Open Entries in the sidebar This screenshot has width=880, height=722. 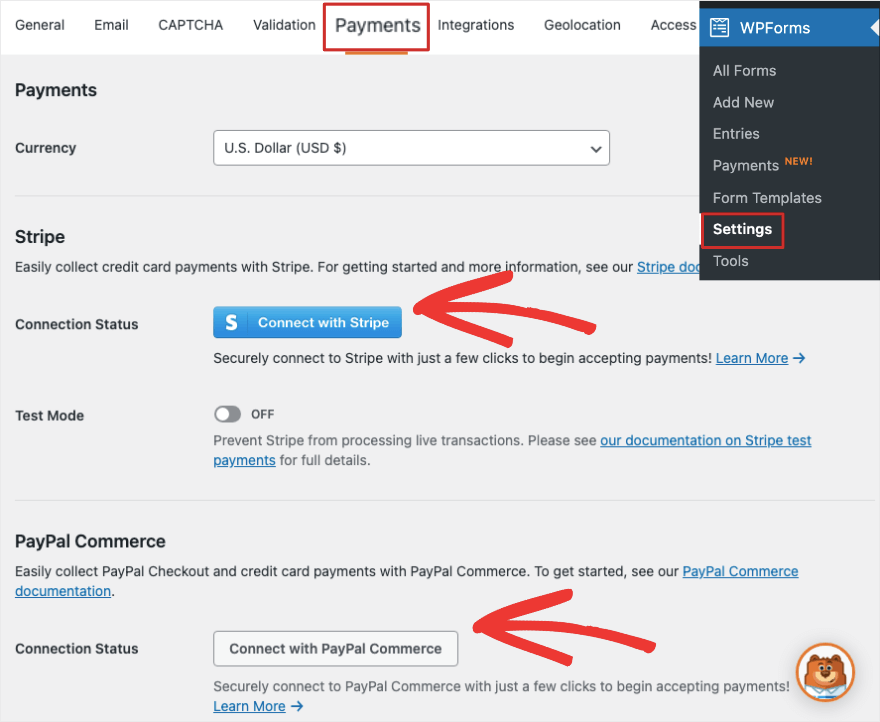pos(736,134)
